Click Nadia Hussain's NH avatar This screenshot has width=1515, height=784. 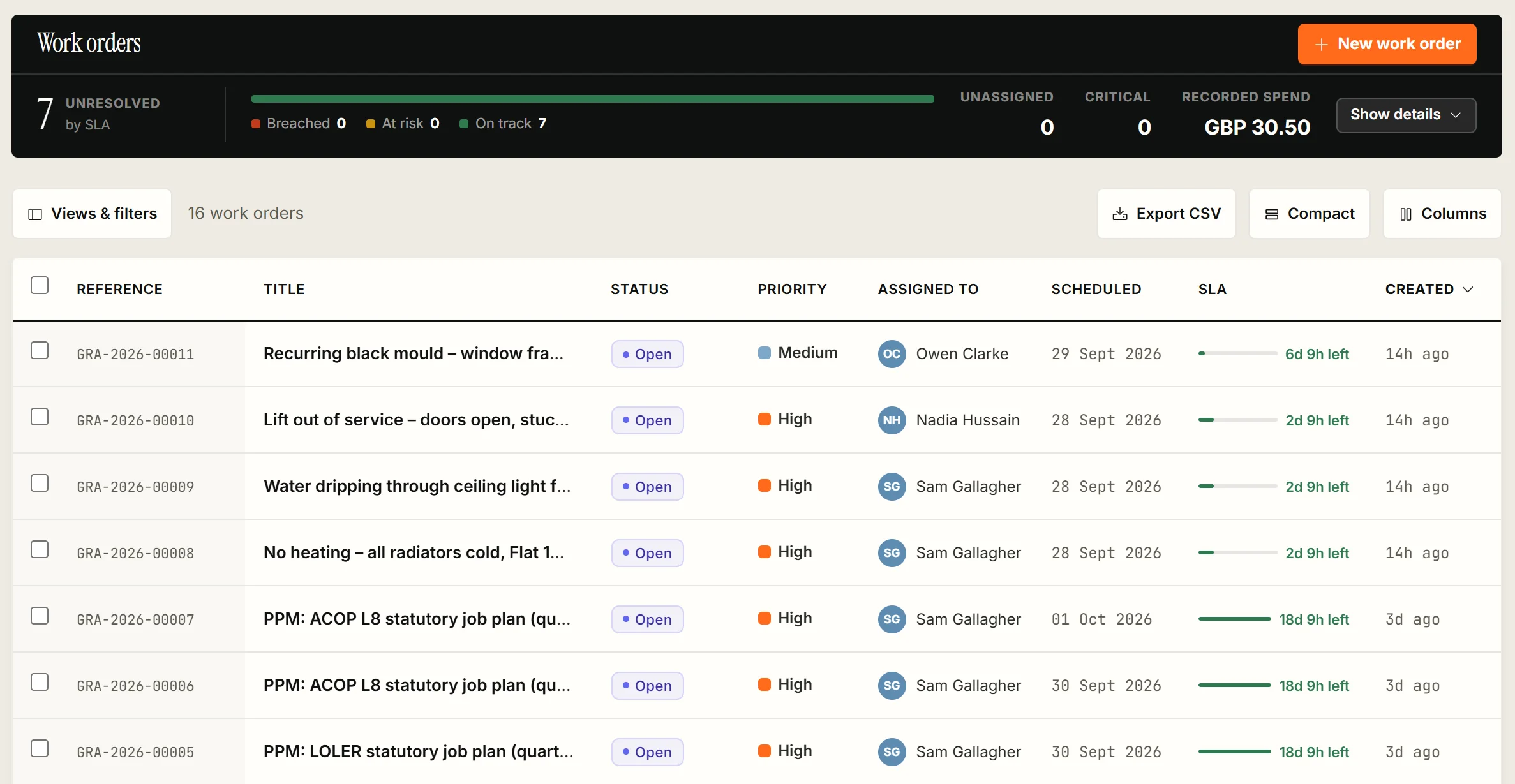(892, 420)
